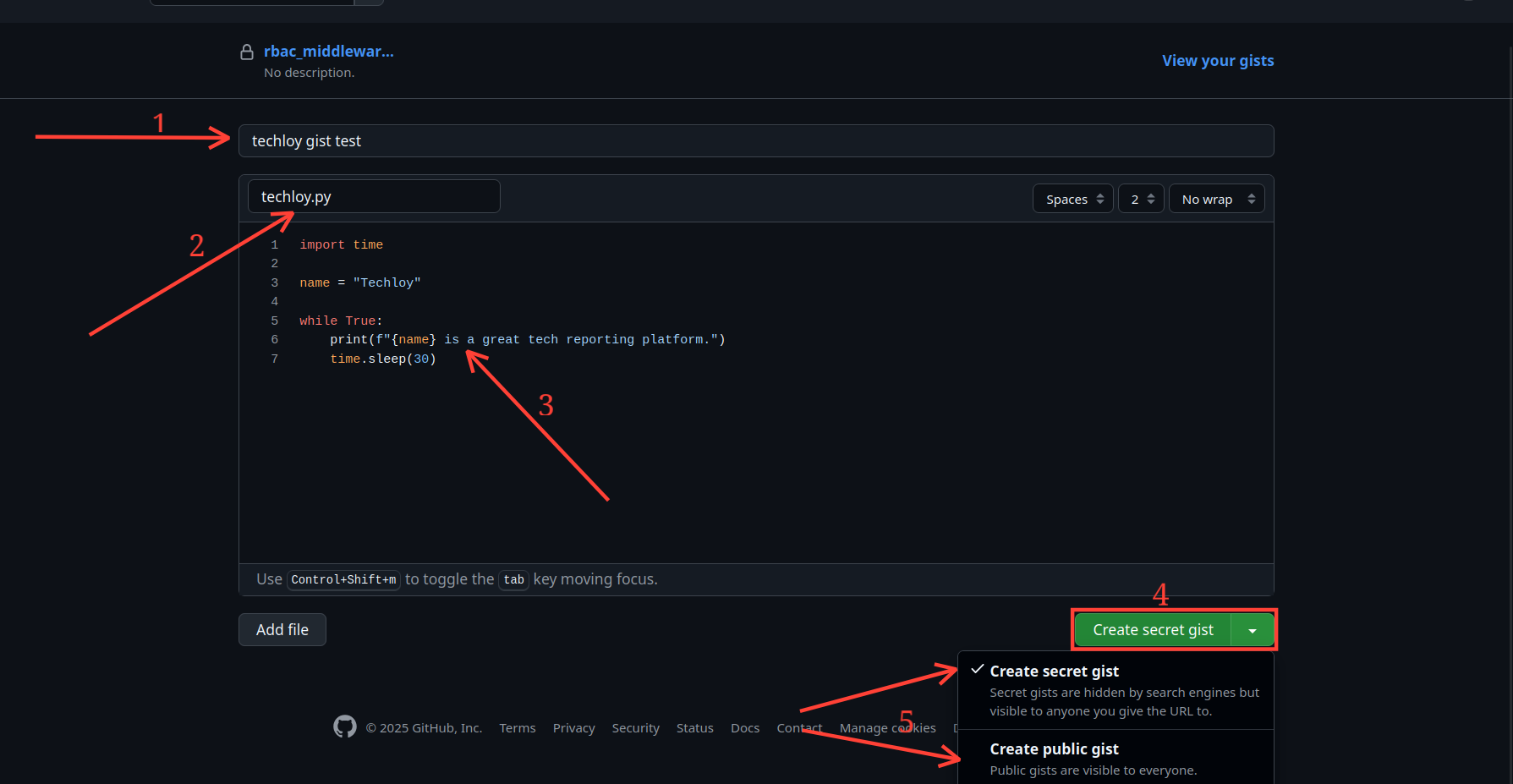
Task: Check the GitHub Status footer link
Action: [x=694, y=727]
